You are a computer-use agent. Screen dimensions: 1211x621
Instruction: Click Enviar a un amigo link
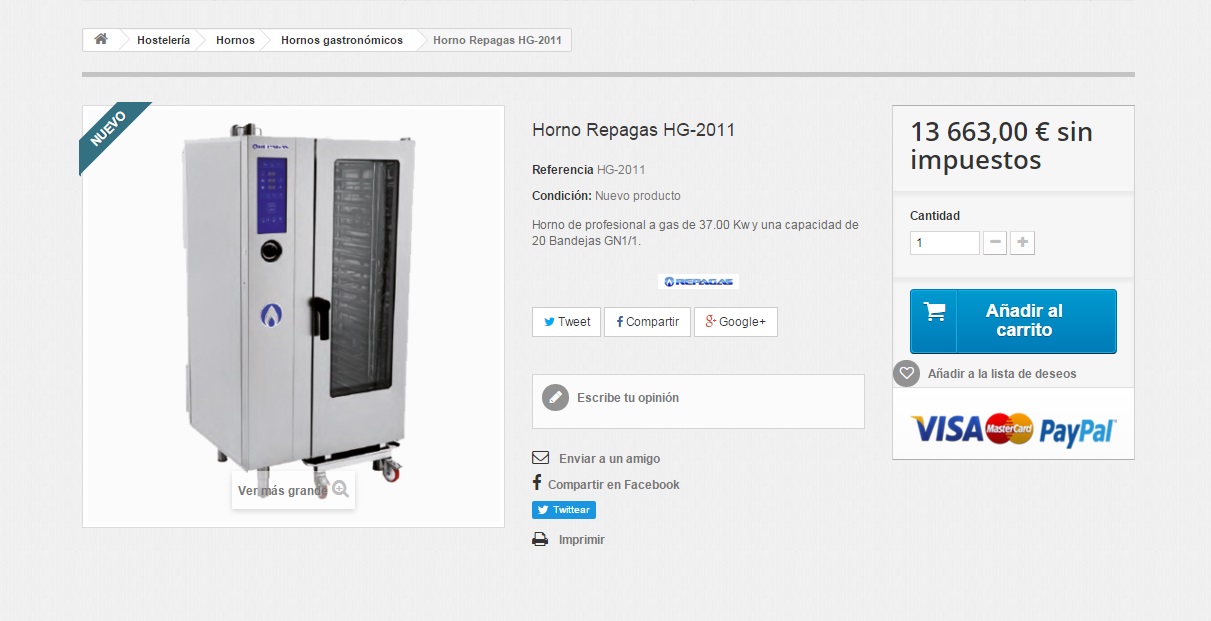[609, 459]
